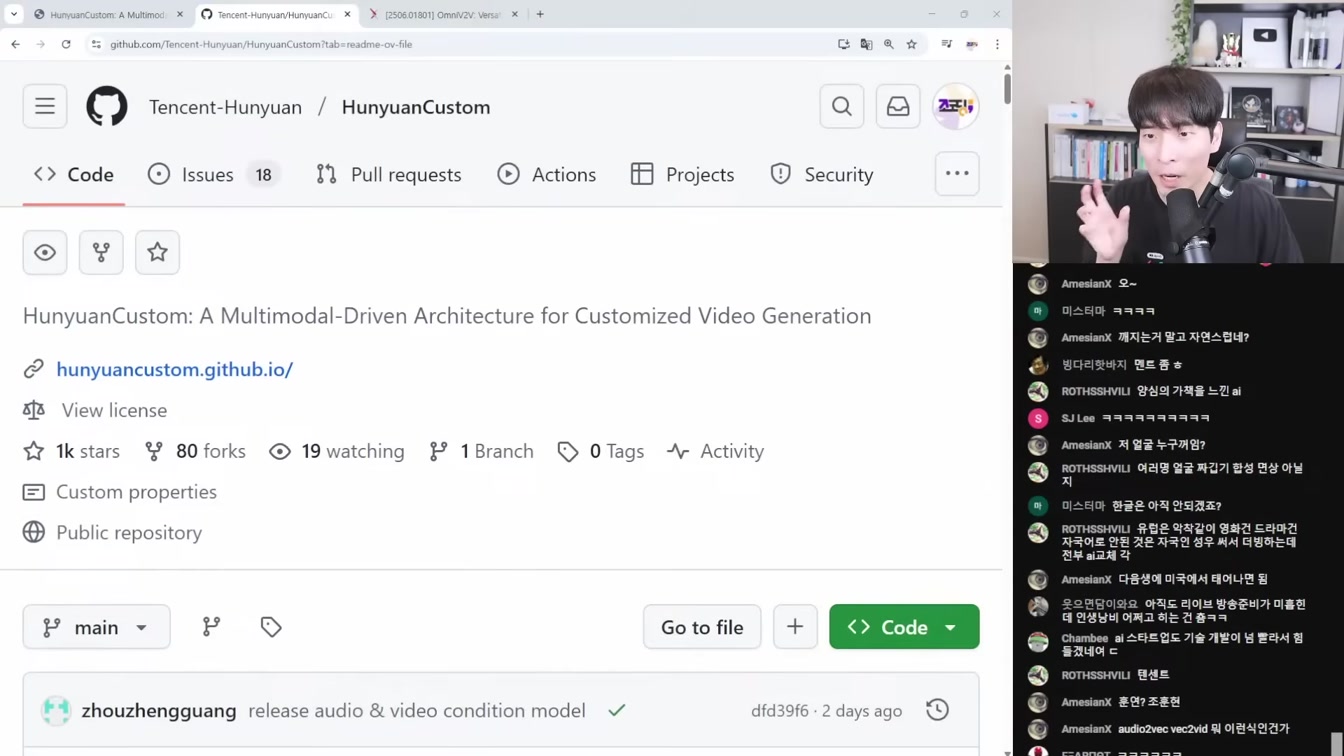Viewport: 1344px width, 756px height.
Task: Click View license
Action: coord(114,410)
